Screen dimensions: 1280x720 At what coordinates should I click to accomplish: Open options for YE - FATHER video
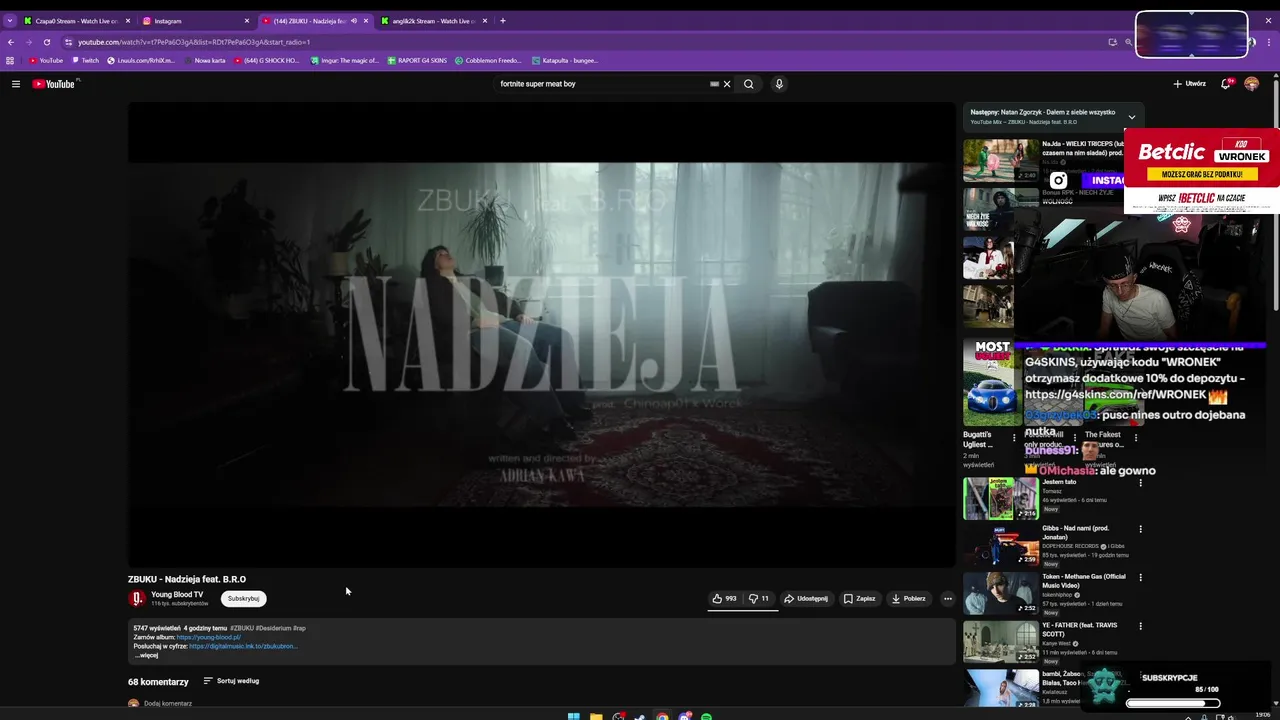tap(1140, 625)
